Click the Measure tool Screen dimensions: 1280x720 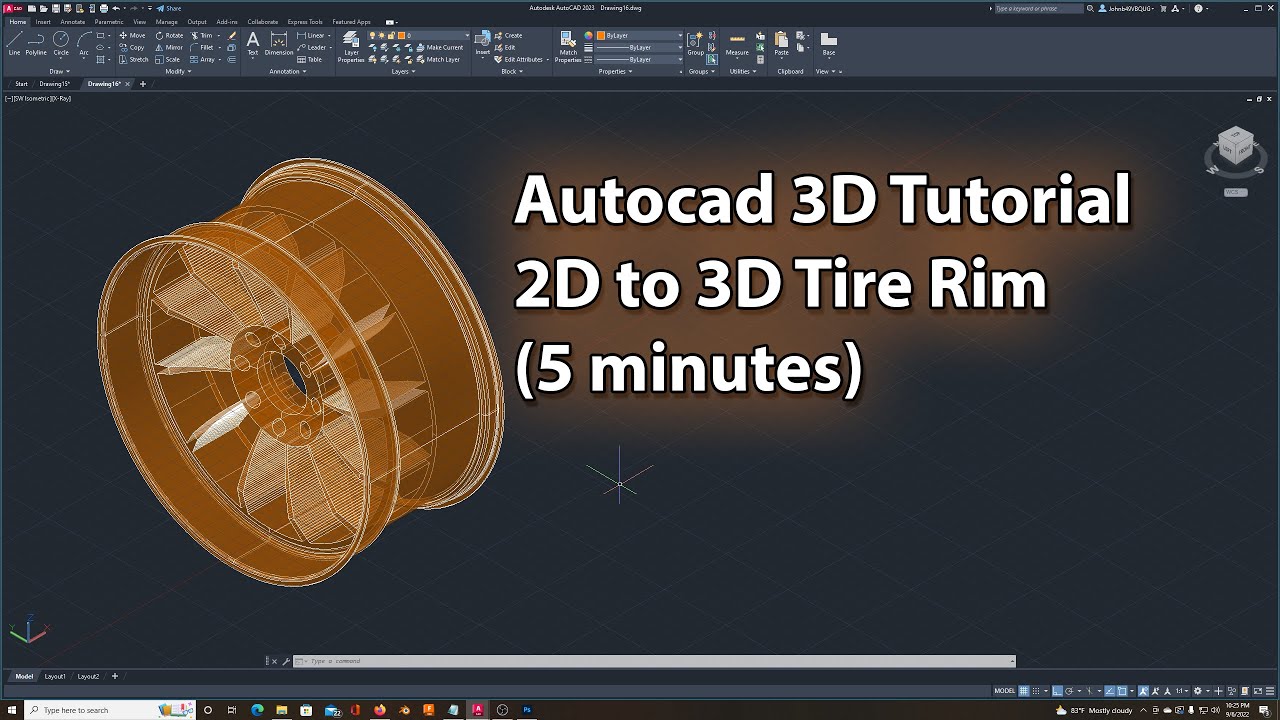(737, 43)
